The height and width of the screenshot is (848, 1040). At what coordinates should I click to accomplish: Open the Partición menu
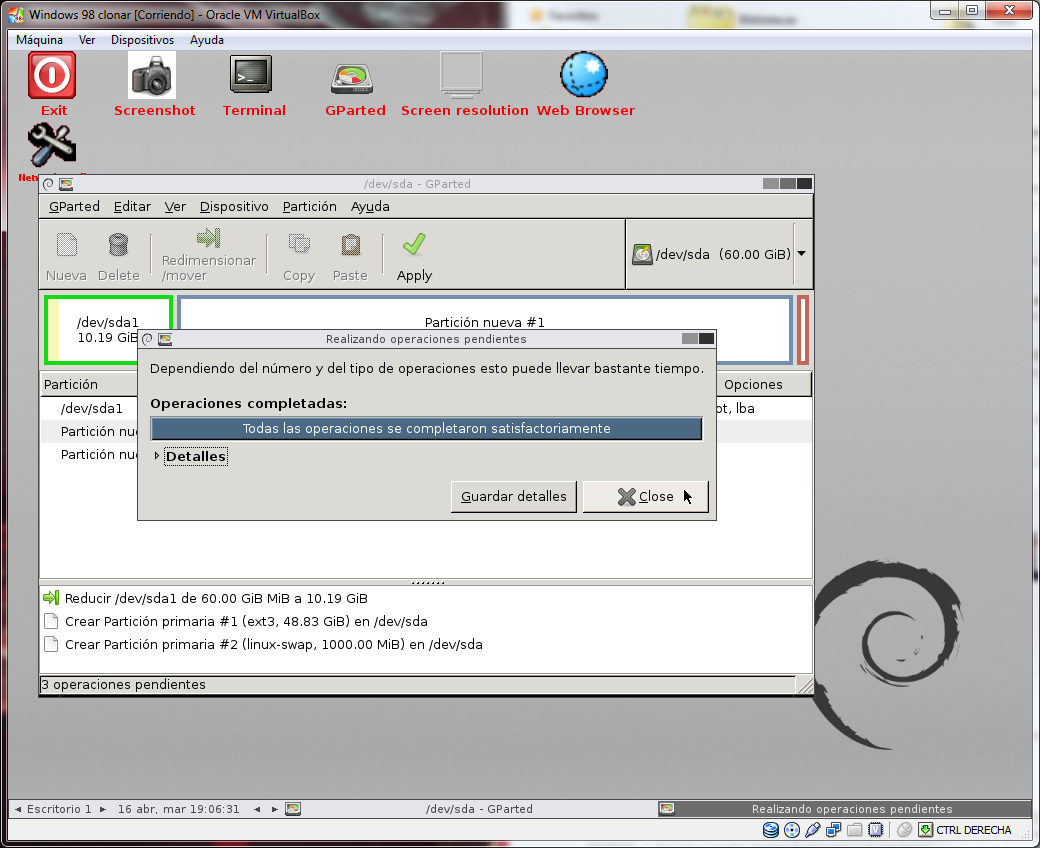click(x=310, y=206)
